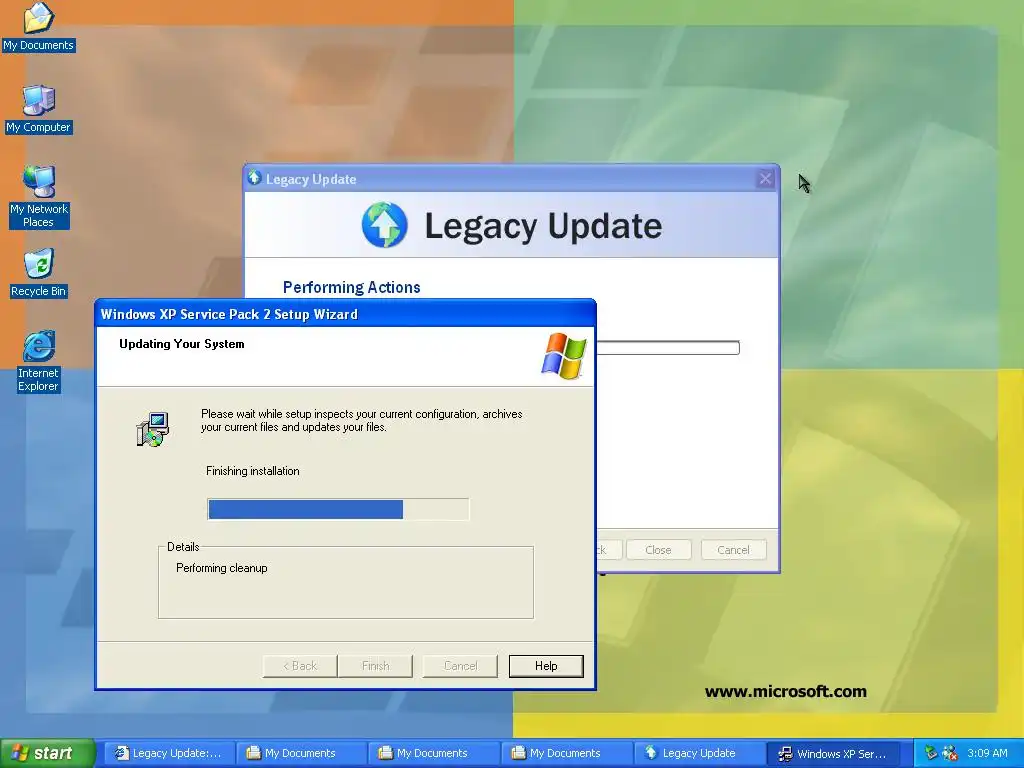Select the Internet Explorer desktop icon

point(39,361)
